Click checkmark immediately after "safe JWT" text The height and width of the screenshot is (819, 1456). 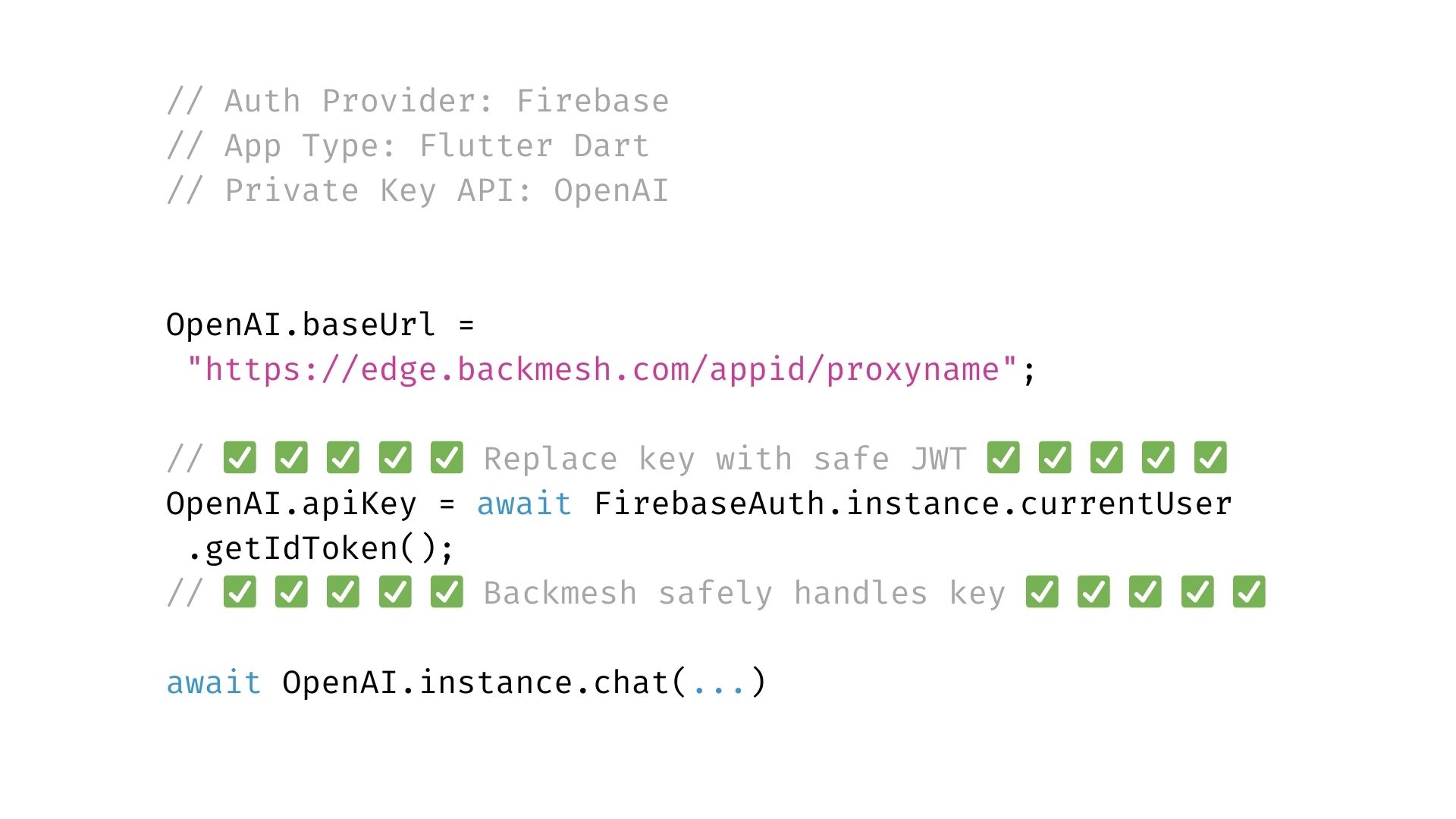click(x=1003, y=458)
